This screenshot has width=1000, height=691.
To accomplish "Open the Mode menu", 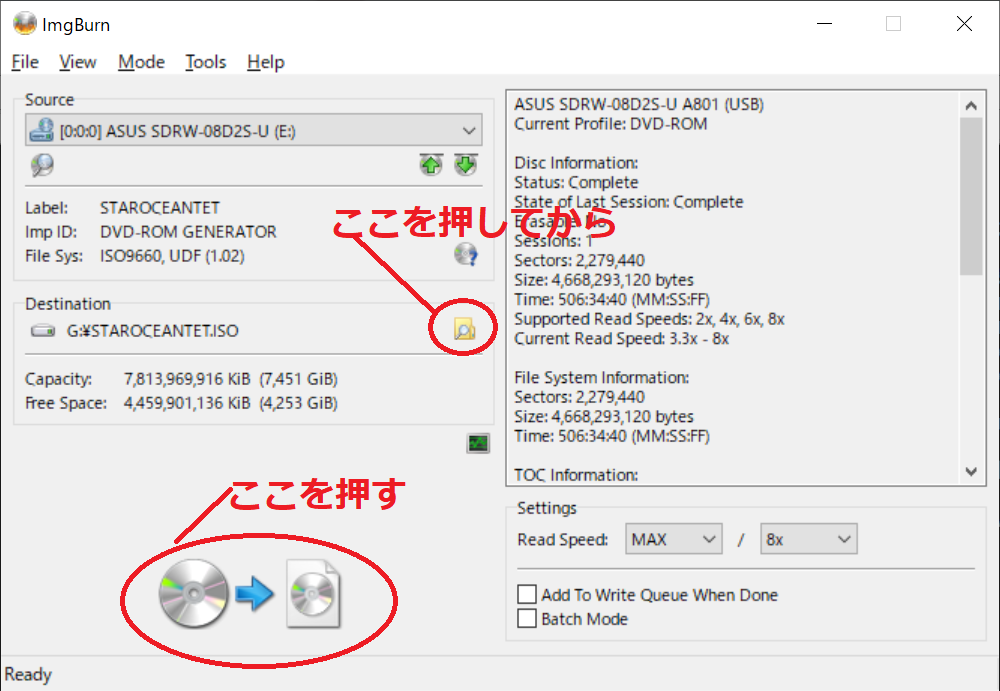I will pyautogui.click(x=142, y=62).
